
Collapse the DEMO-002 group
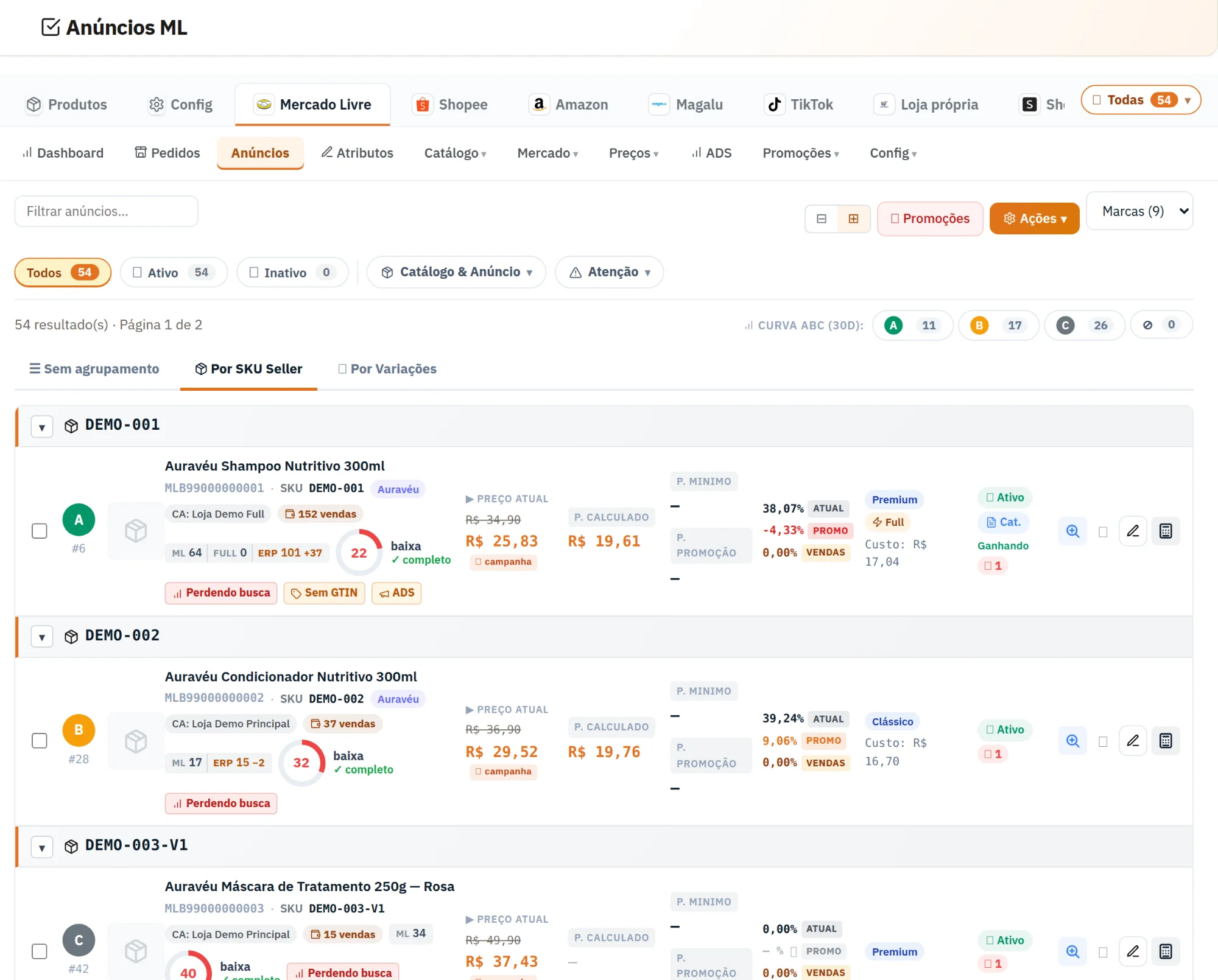[42, 637]
